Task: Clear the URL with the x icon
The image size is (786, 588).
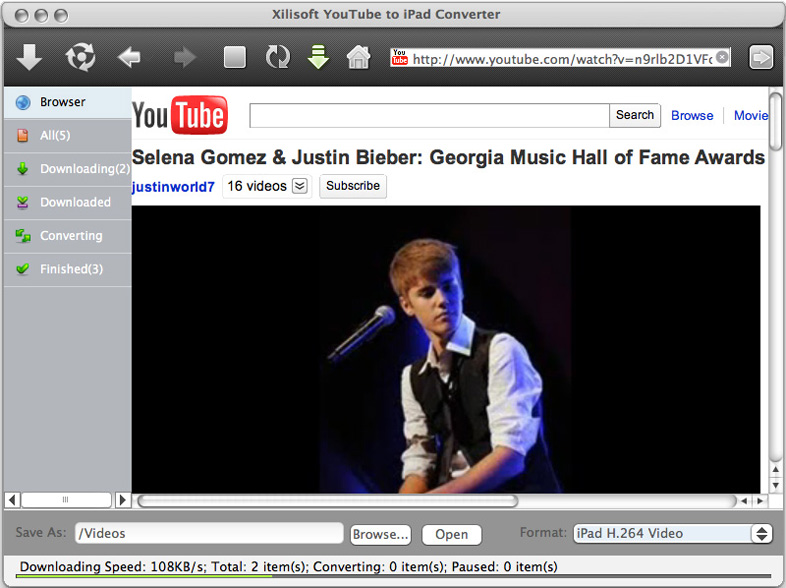Action: [722, 57]
